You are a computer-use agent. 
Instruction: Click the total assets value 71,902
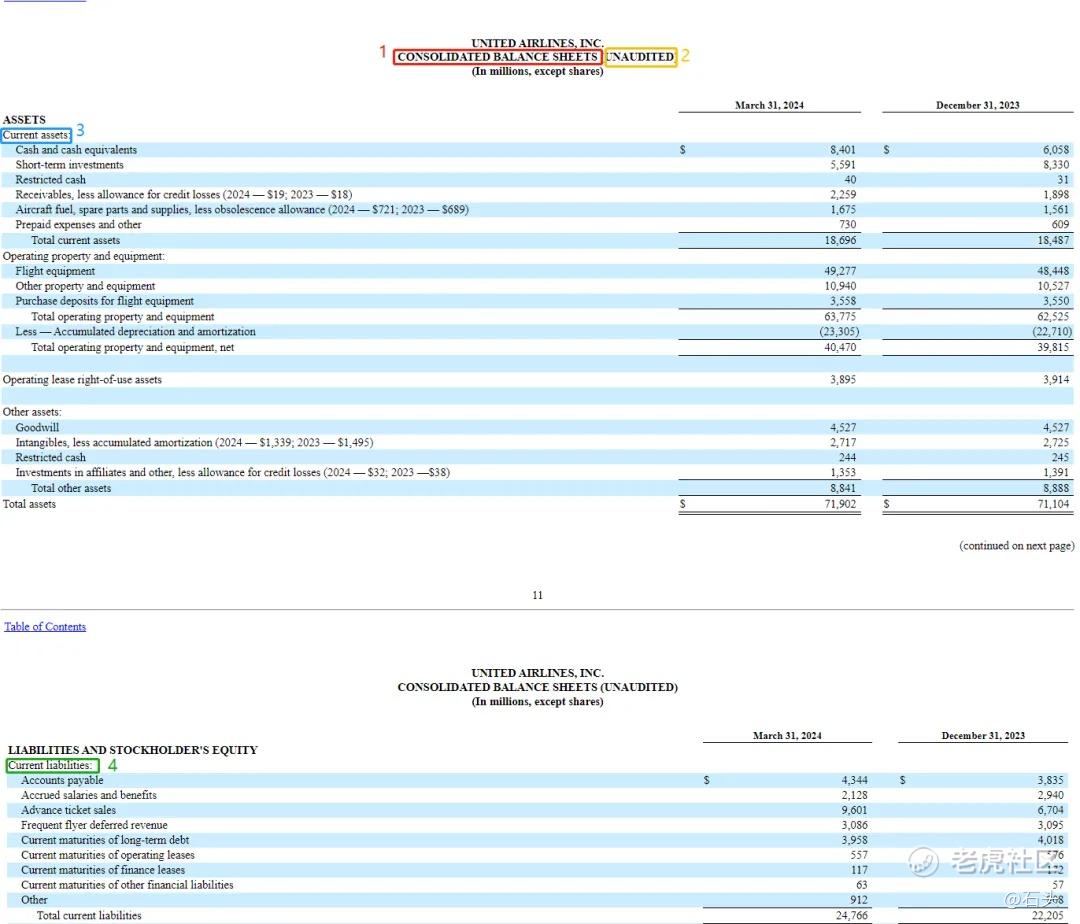point(840,504)
